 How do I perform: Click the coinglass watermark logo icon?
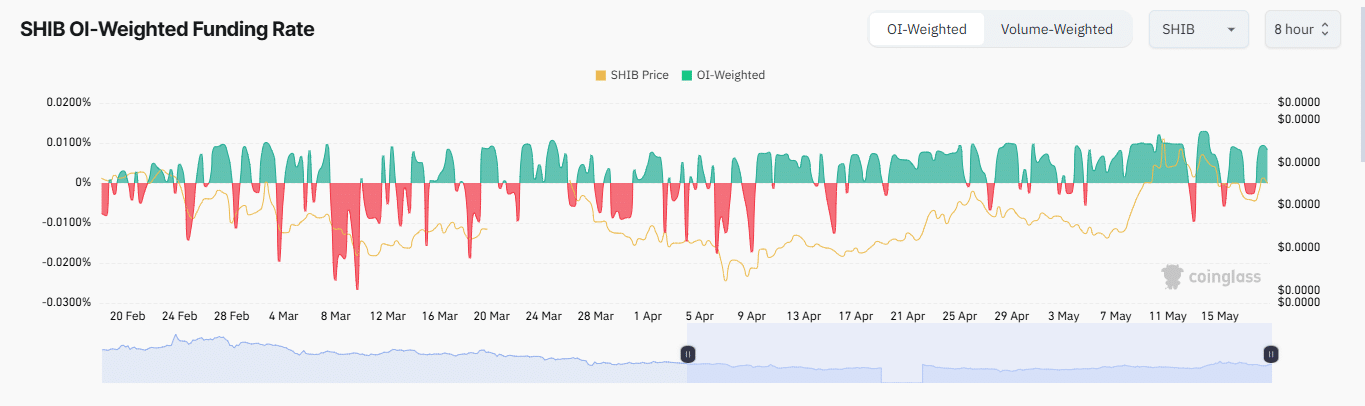pyautogui.click(x=1173, y=276)
